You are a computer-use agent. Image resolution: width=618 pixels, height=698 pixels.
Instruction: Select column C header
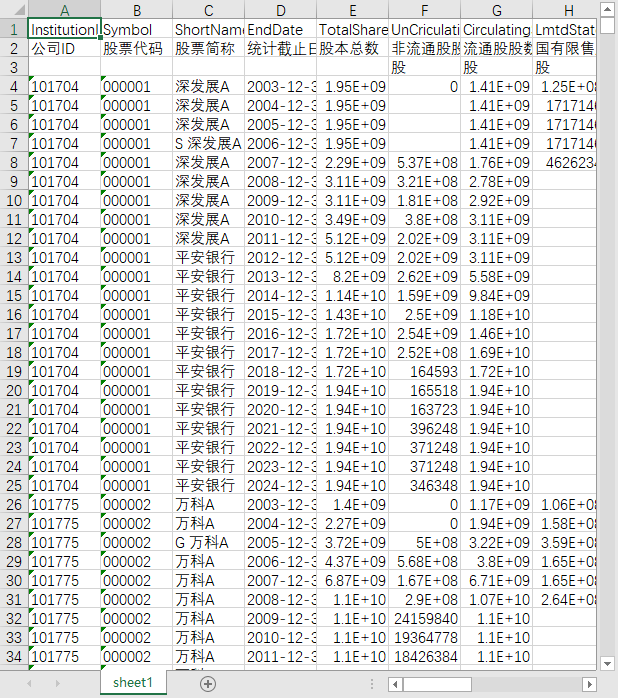(208, 9)
